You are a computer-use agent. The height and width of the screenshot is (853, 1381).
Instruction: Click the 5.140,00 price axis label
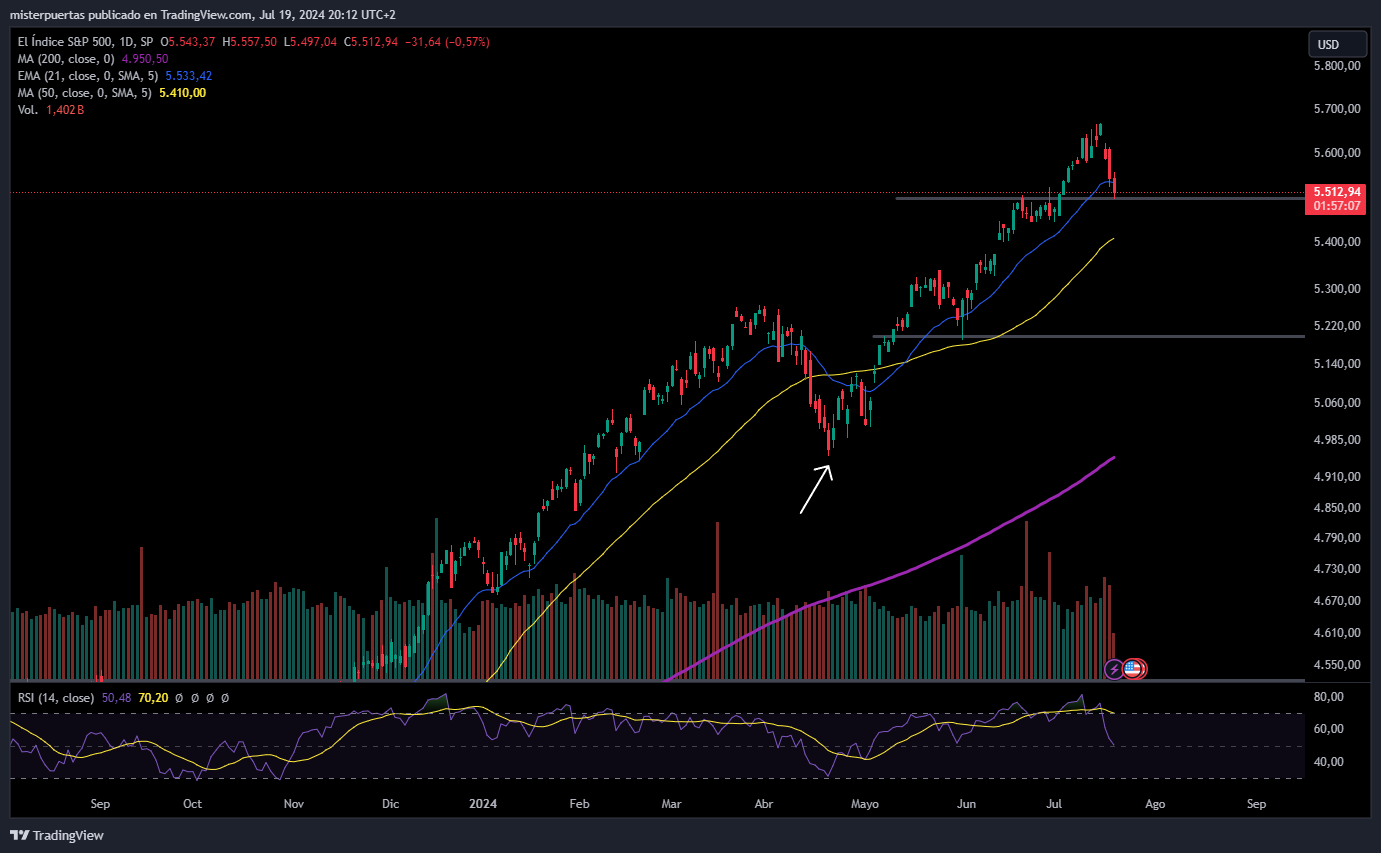(x=1337, y=364)
